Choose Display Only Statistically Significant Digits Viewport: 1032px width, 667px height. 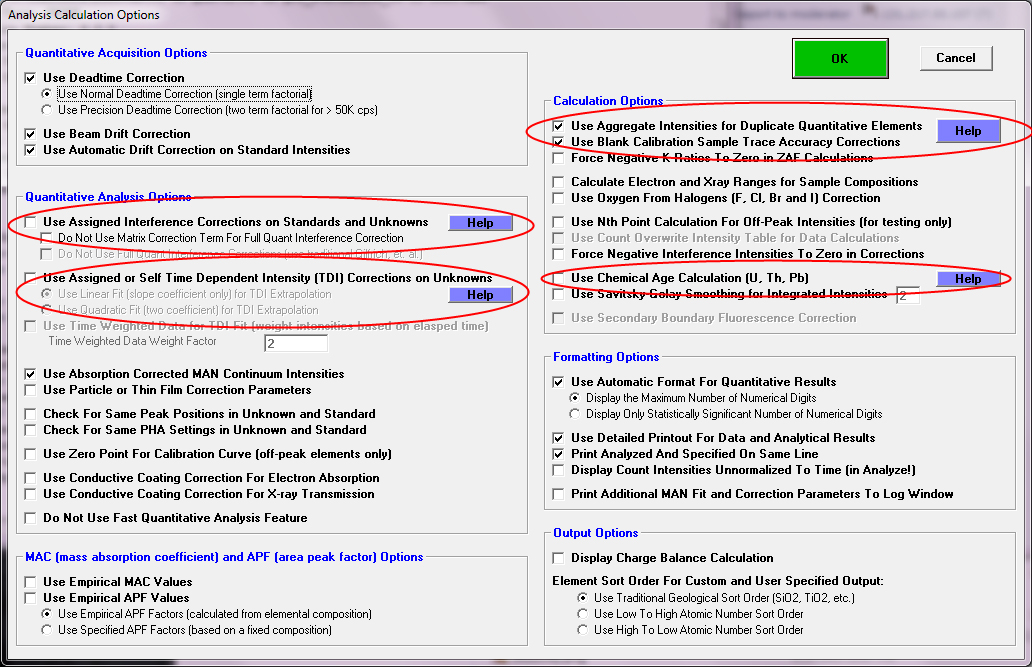click(575, 414)
